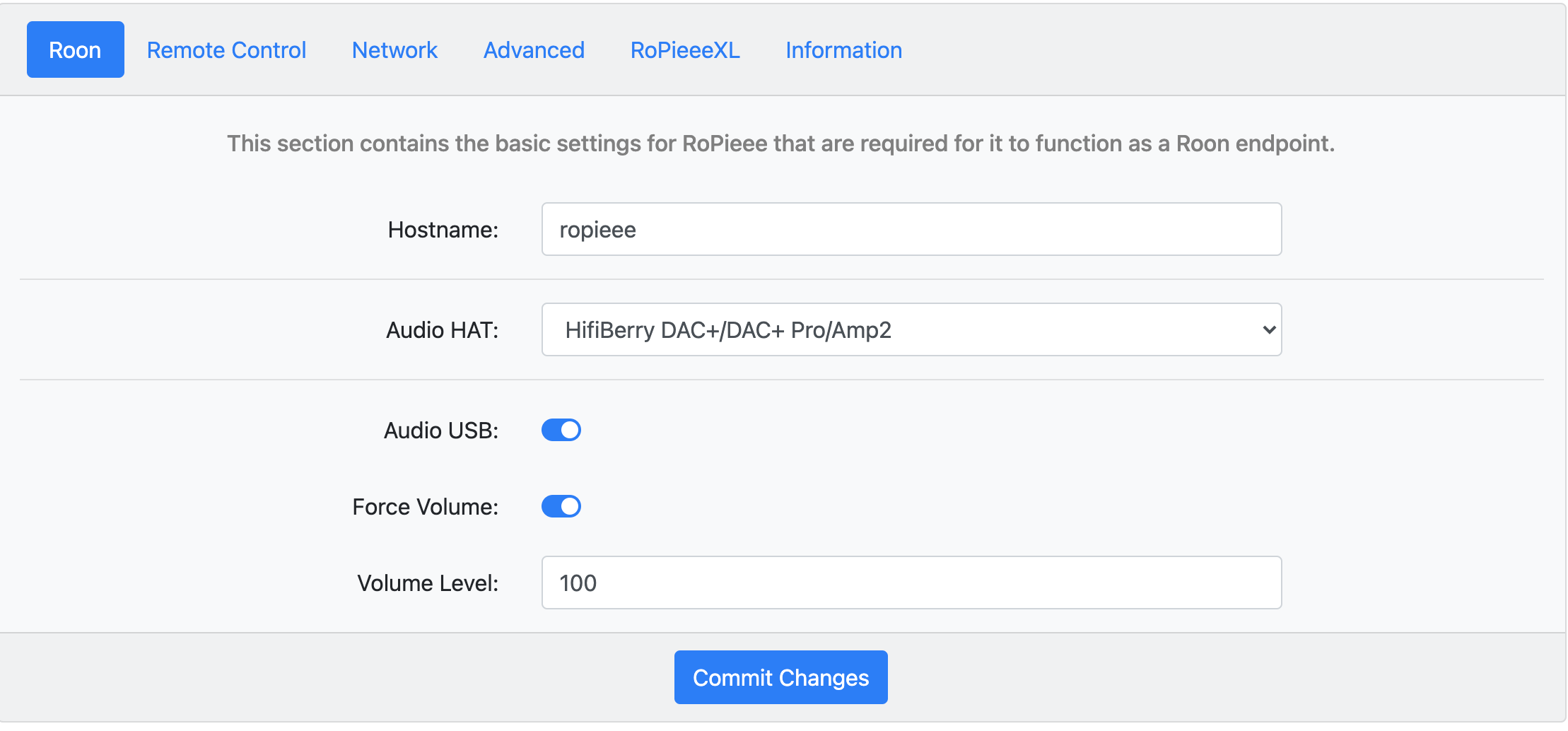
Task: Select the Roon tab
Action: 76,49
